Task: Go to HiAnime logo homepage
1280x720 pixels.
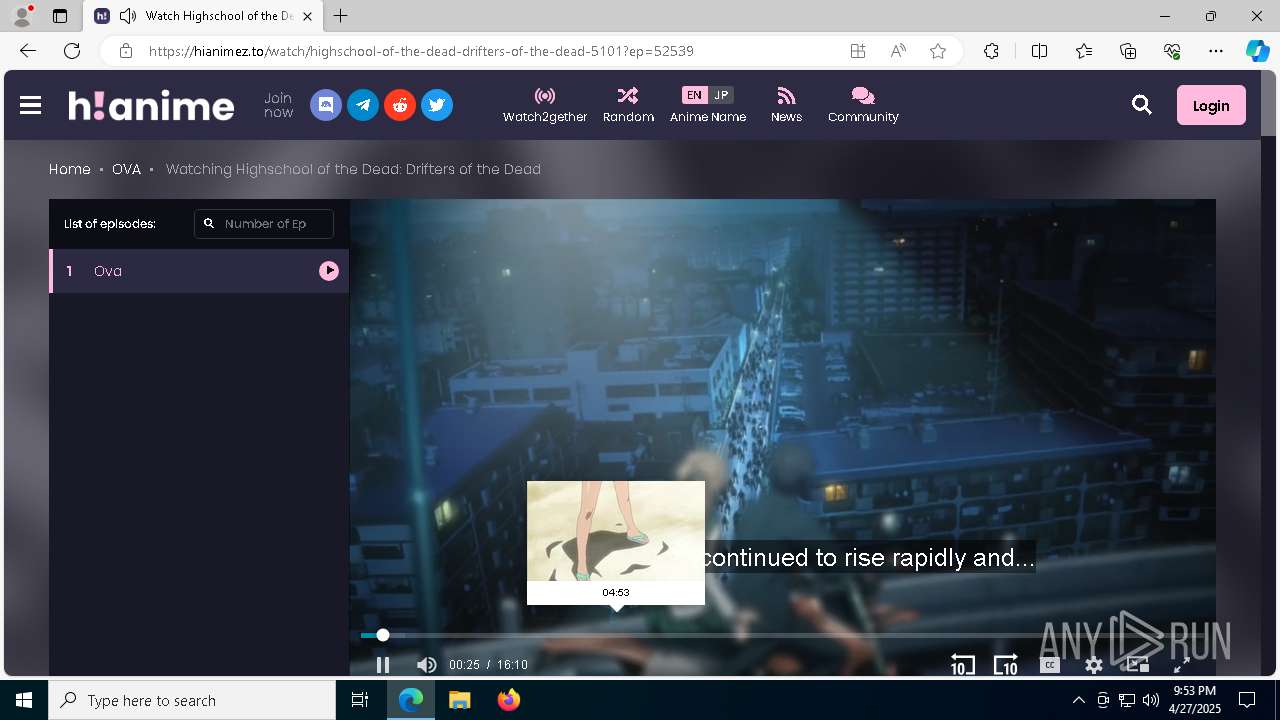Action: pos(151,105)
